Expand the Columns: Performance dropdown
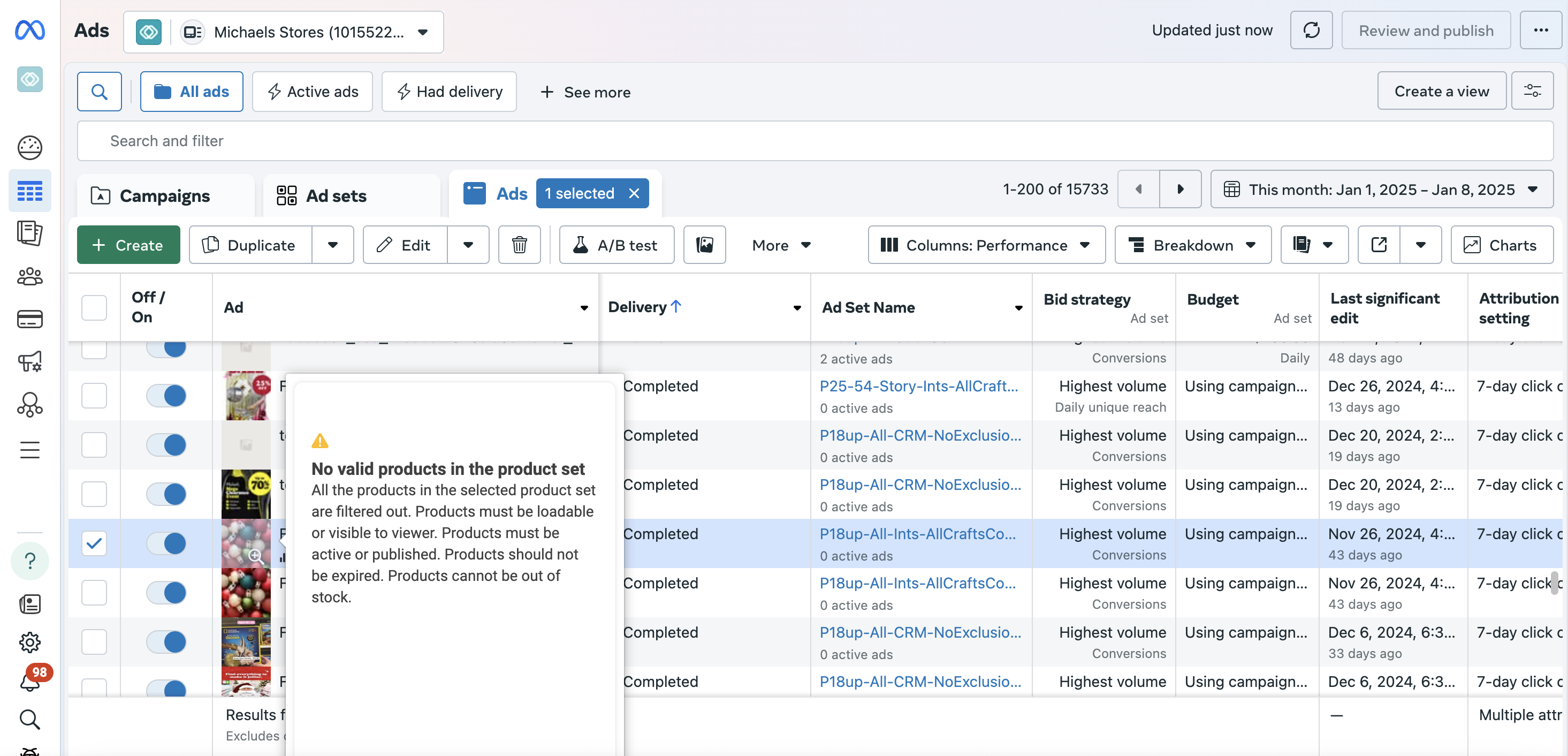 (986, 245)
